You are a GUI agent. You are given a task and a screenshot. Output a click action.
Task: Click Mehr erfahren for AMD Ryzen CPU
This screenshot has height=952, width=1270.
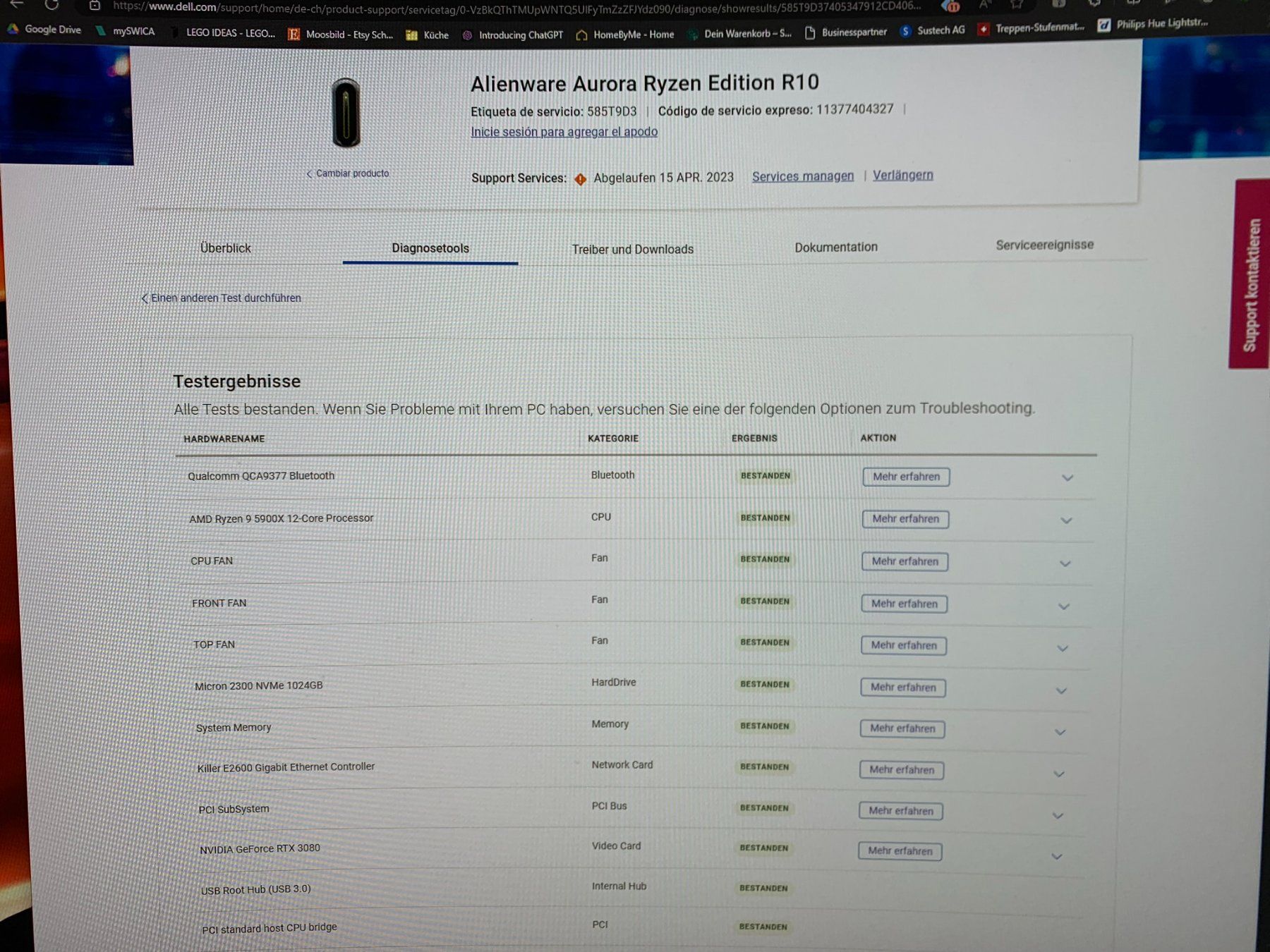coord(905,519)
